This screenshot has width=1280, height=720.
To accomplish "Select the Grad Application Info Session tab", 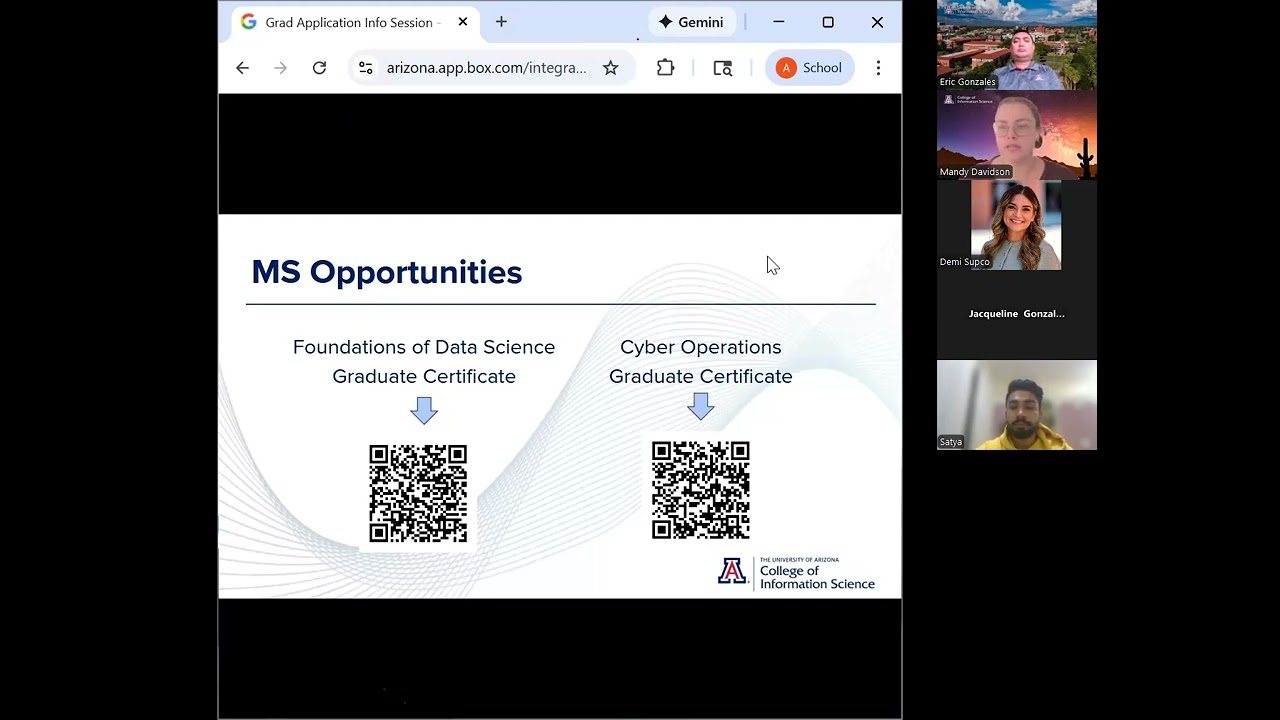I will tap(354, 22).
